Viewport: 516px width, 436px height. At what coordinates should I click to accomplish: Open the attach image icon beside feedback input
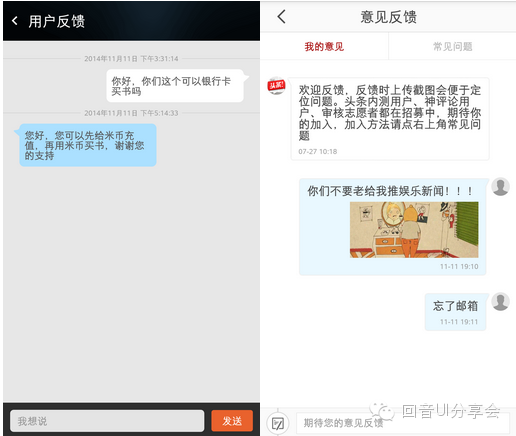coord(278,423)
